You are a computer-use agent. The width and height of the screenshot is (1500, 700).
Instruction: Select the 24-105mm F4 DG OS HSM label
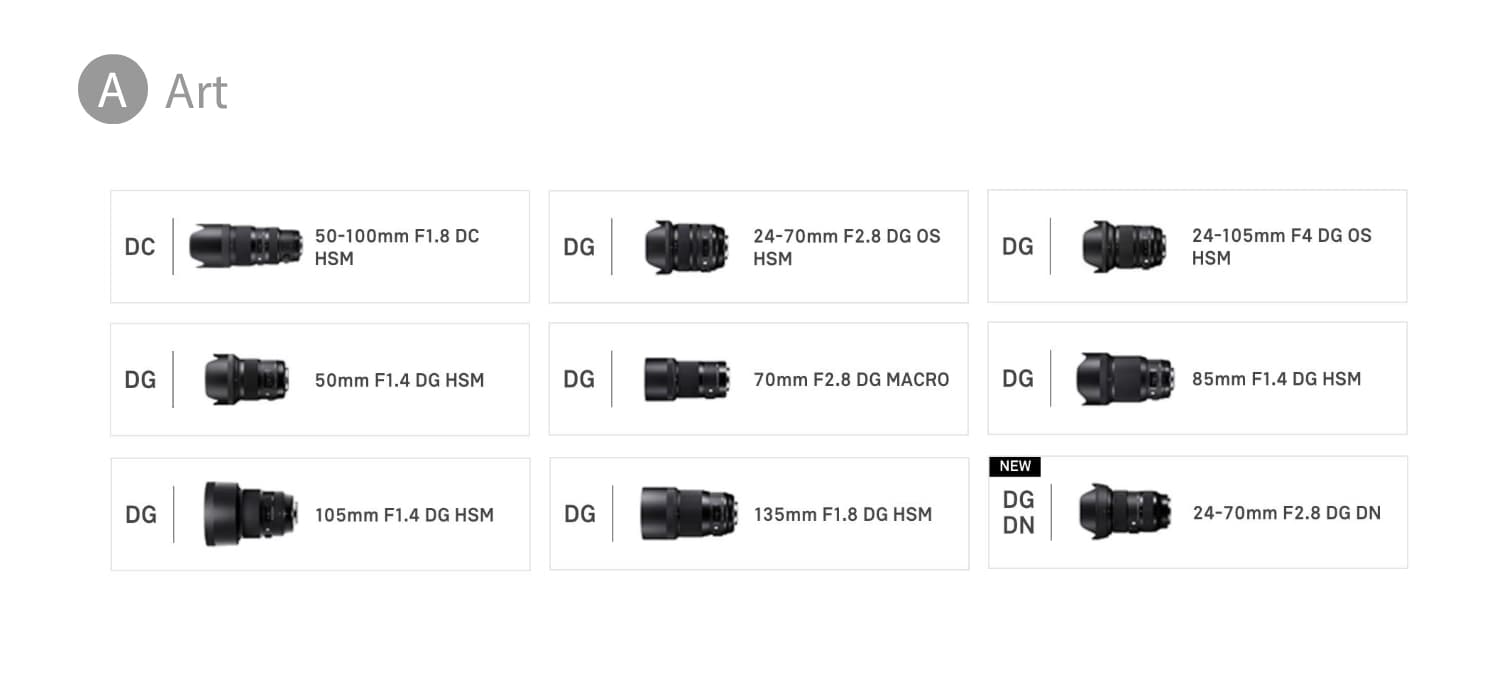[1282, 246]
